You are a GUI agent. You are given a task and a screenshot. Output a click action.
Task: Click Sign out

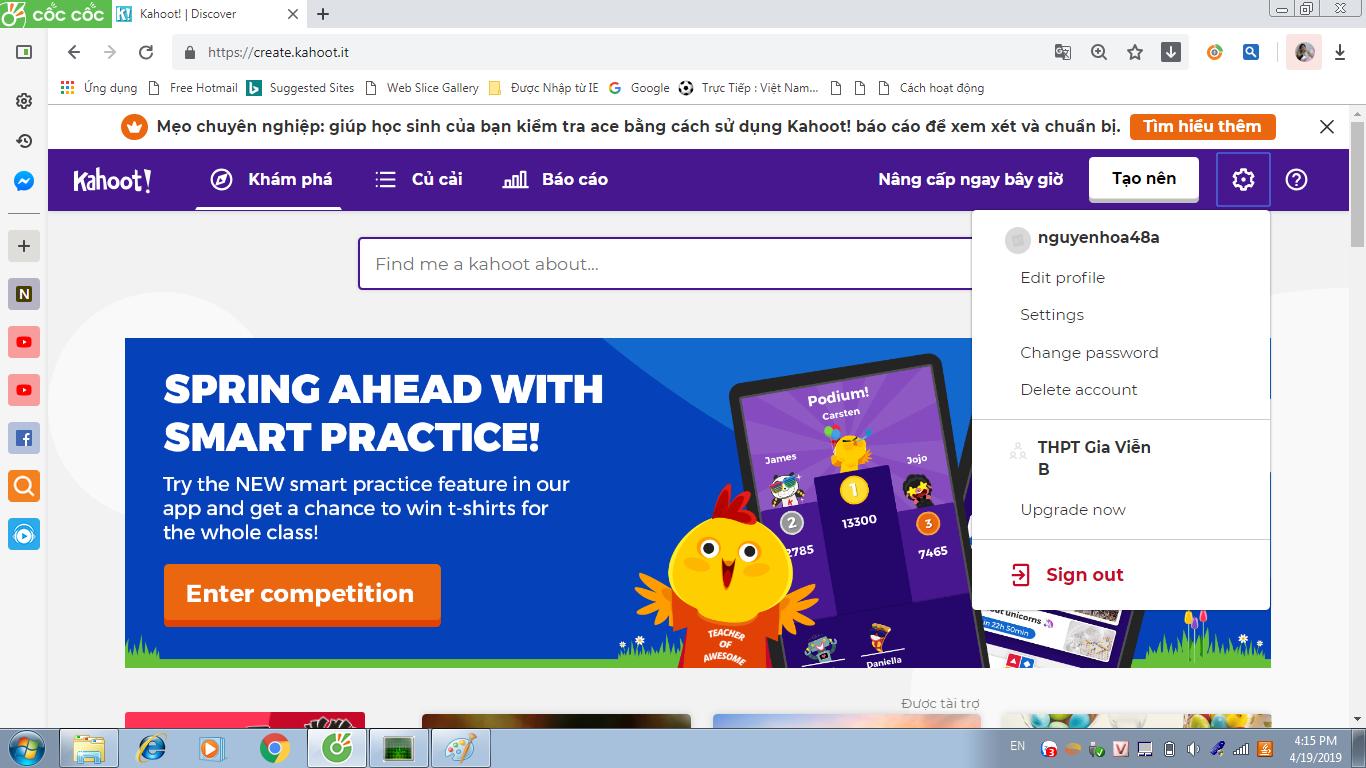[x=1085, y=574]
